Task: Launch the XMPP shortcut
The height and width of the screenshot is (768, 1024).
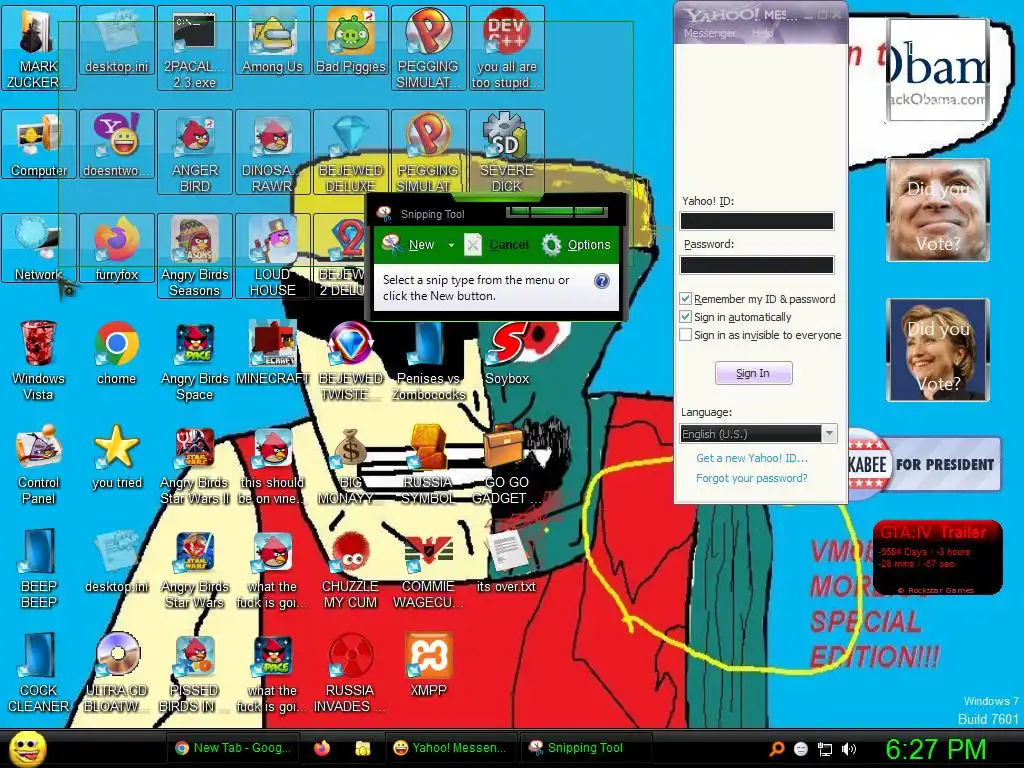Action: pos(428,665)
